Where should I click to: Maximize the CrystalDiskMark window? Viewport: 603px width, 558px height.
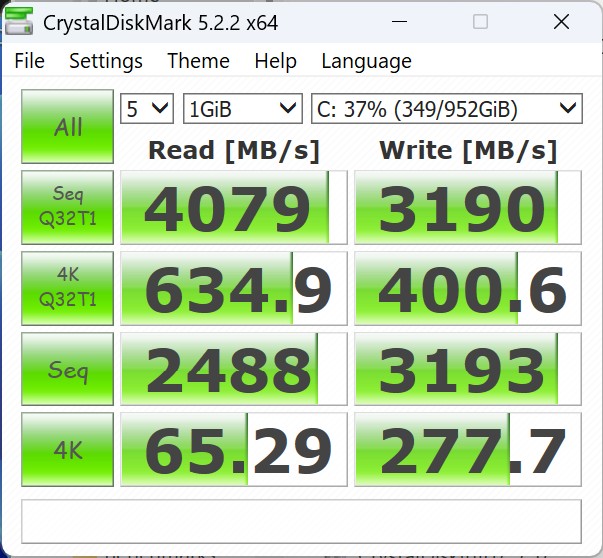coord(480,22)
